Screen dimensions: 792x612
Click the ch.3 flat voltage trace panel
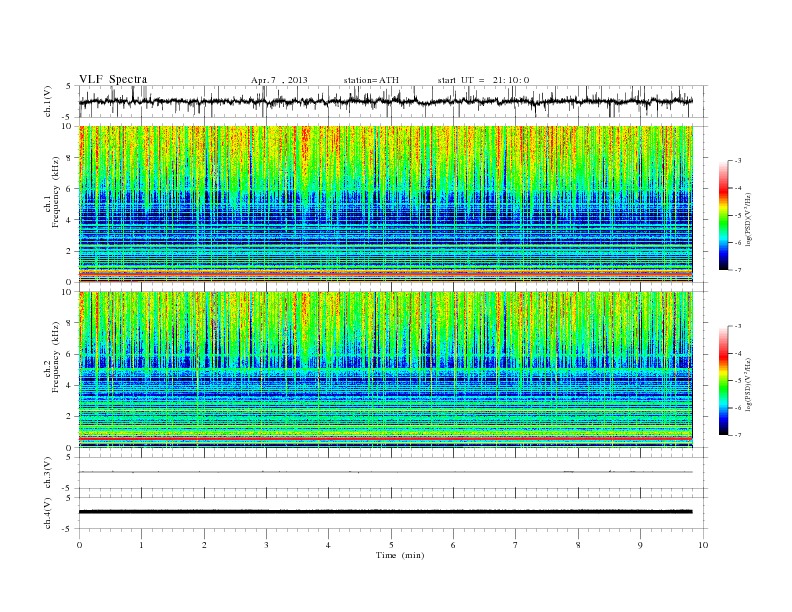click(x=393, y=473)
